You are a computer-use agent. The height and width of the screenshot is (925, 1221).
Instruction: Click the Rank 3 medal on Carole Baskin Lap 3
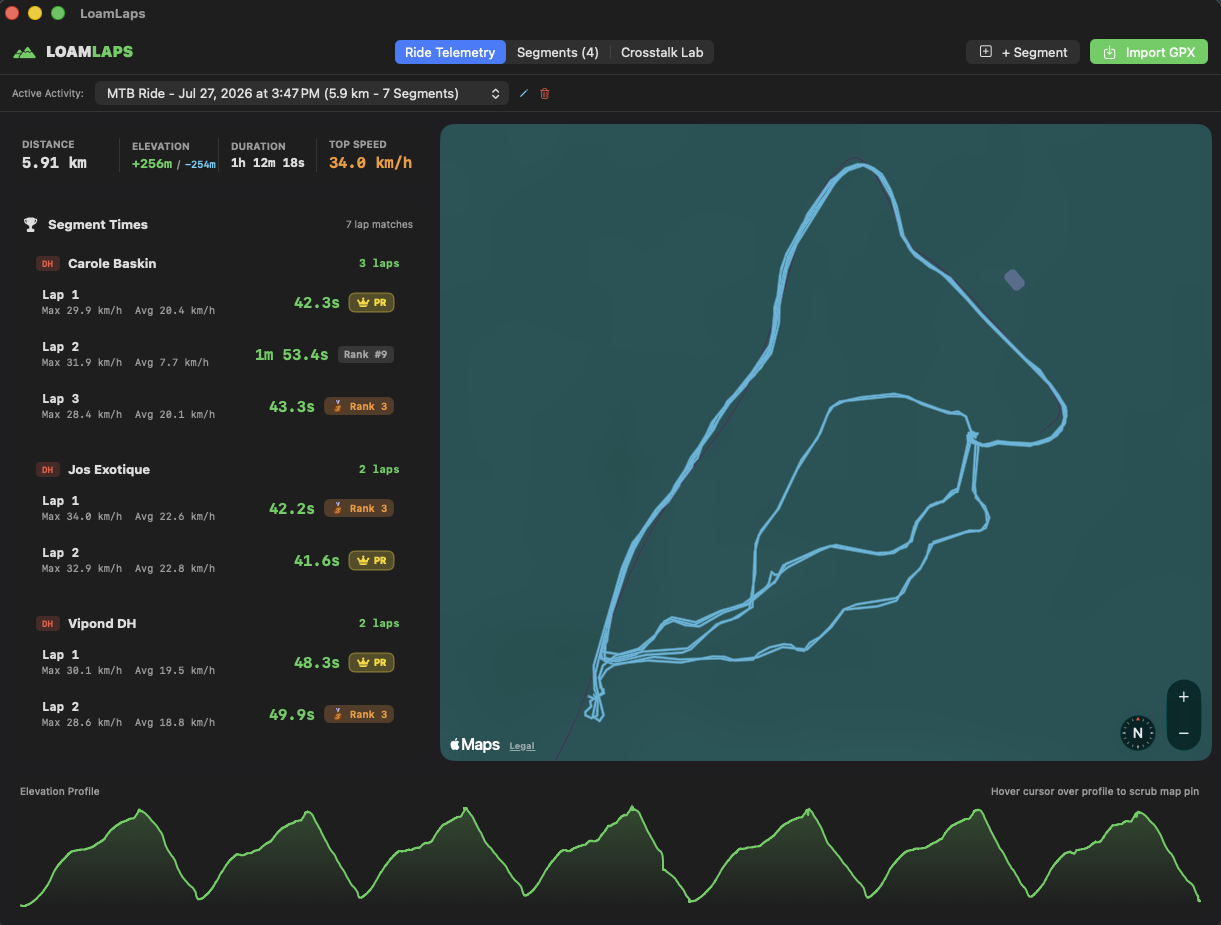pos(359,406)
